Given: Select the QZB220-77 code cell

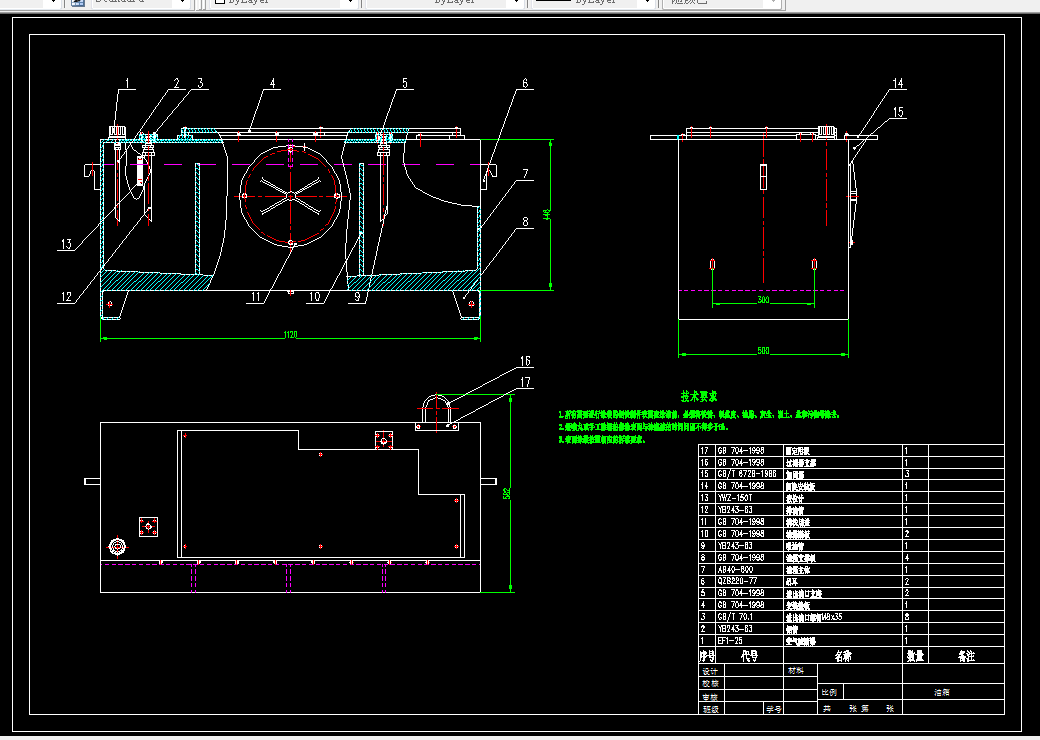Looking at the screenshot, I should 736,582.
